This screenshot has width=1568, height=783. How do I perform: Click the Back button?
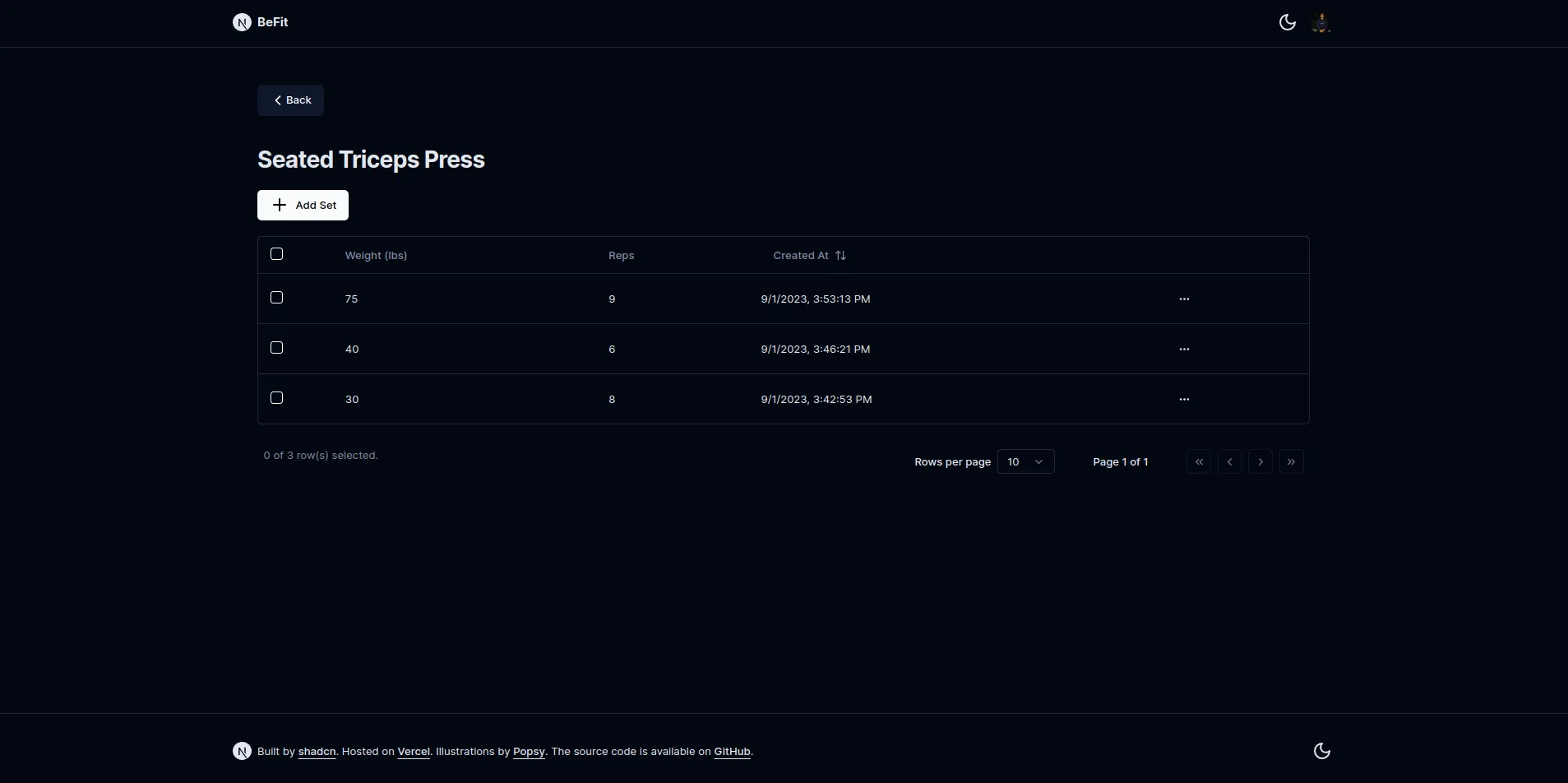click(x=290, y=100)
